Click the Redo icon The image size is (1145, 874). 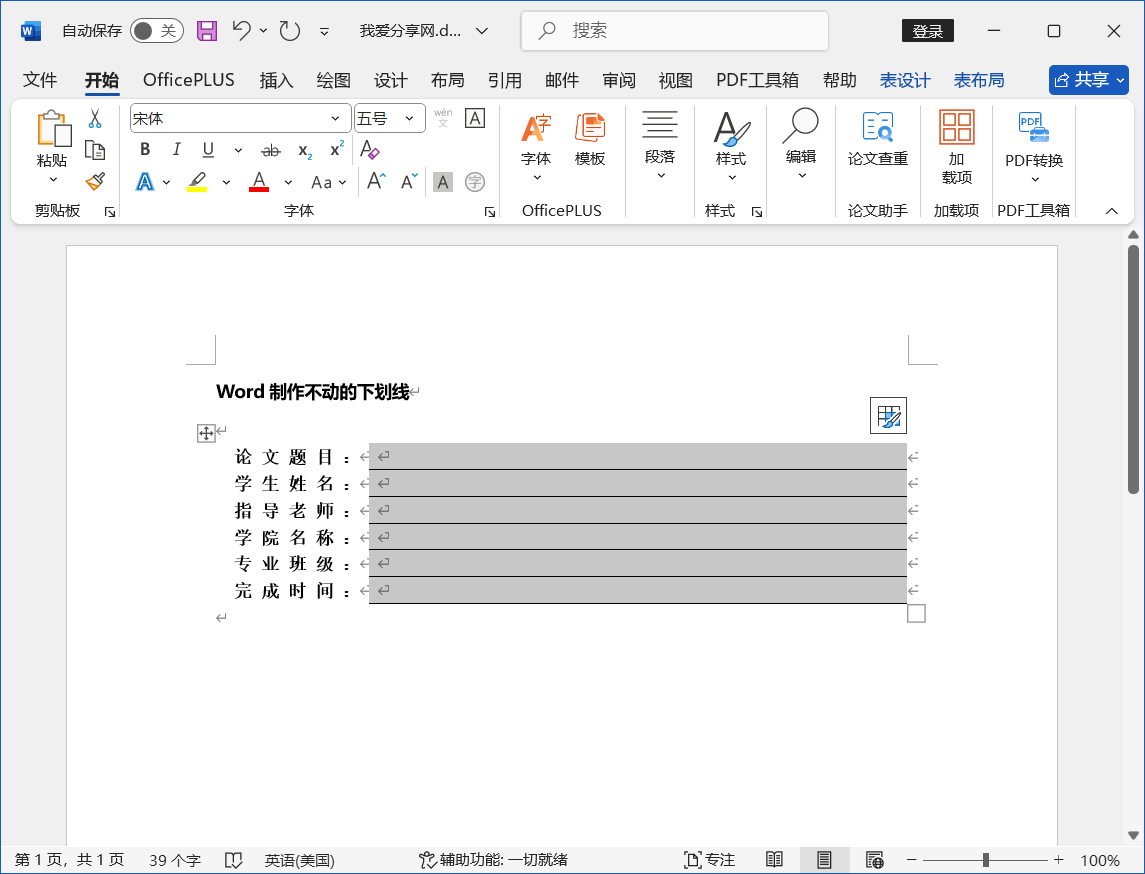click(x=290, y=31)
